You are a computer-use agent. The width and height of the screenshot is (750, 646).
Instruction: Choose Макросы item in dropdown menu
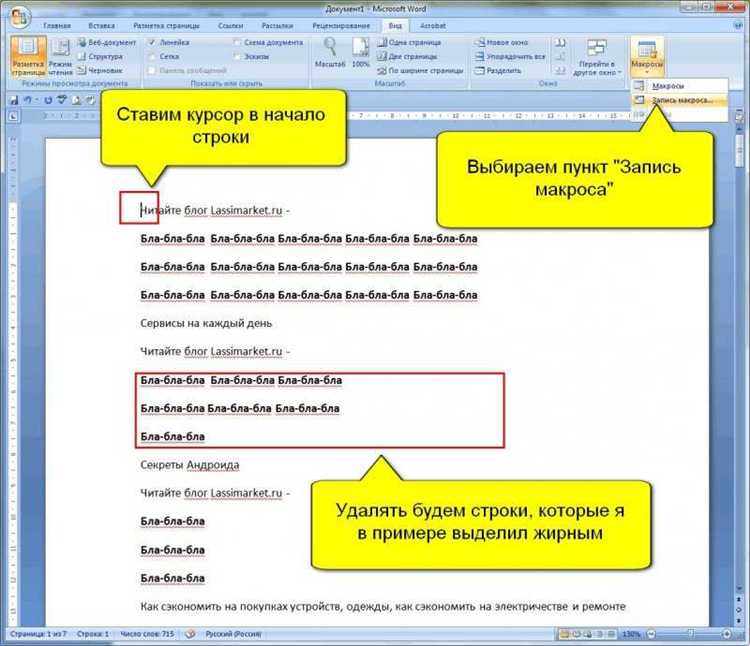click(679, 86)
